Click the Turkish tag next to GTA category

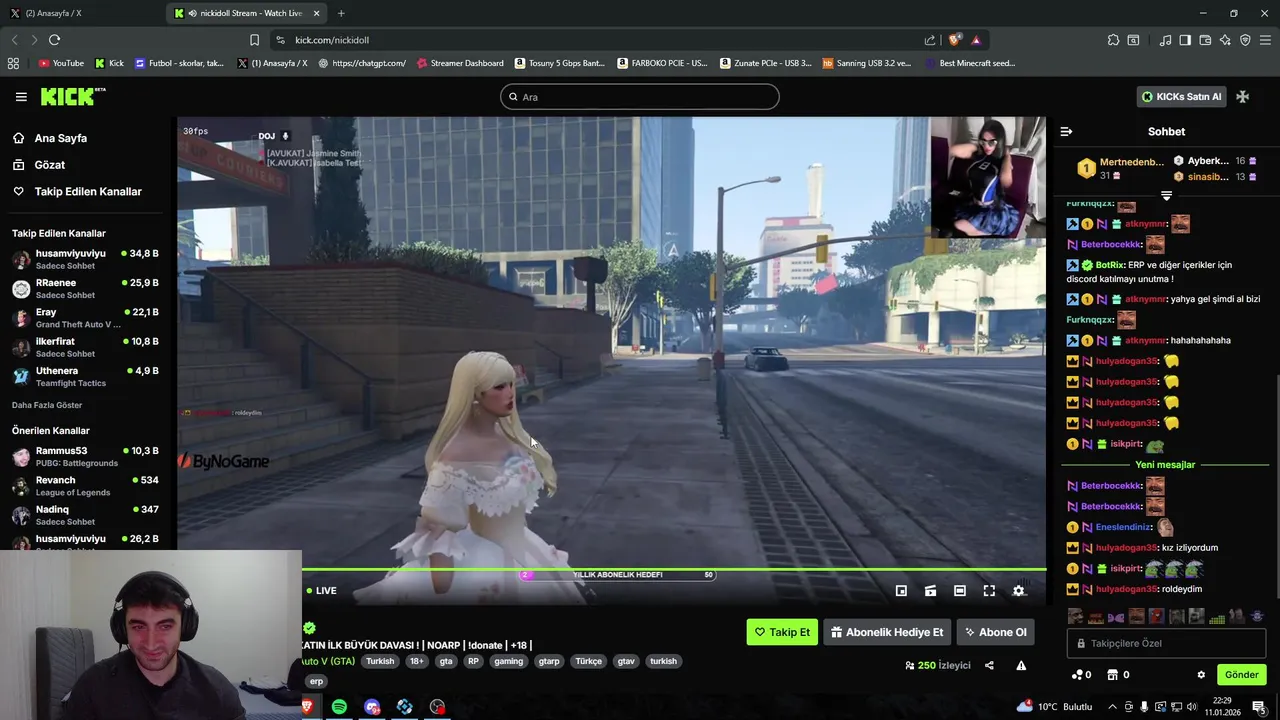[x=380, y=661]
